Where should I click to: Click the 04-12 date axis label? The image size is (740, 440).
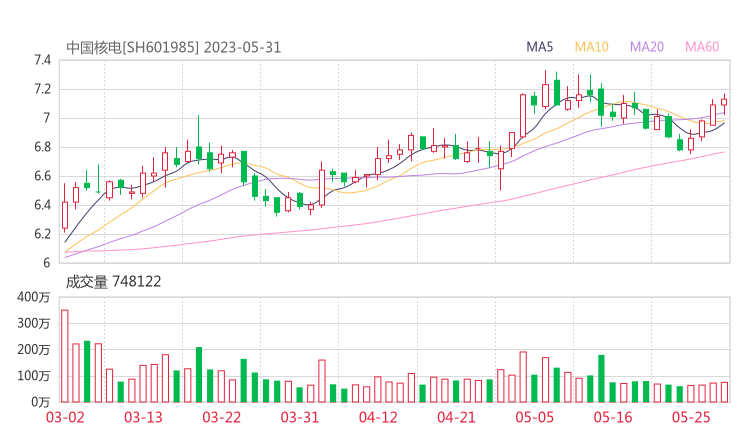point(378,417)
